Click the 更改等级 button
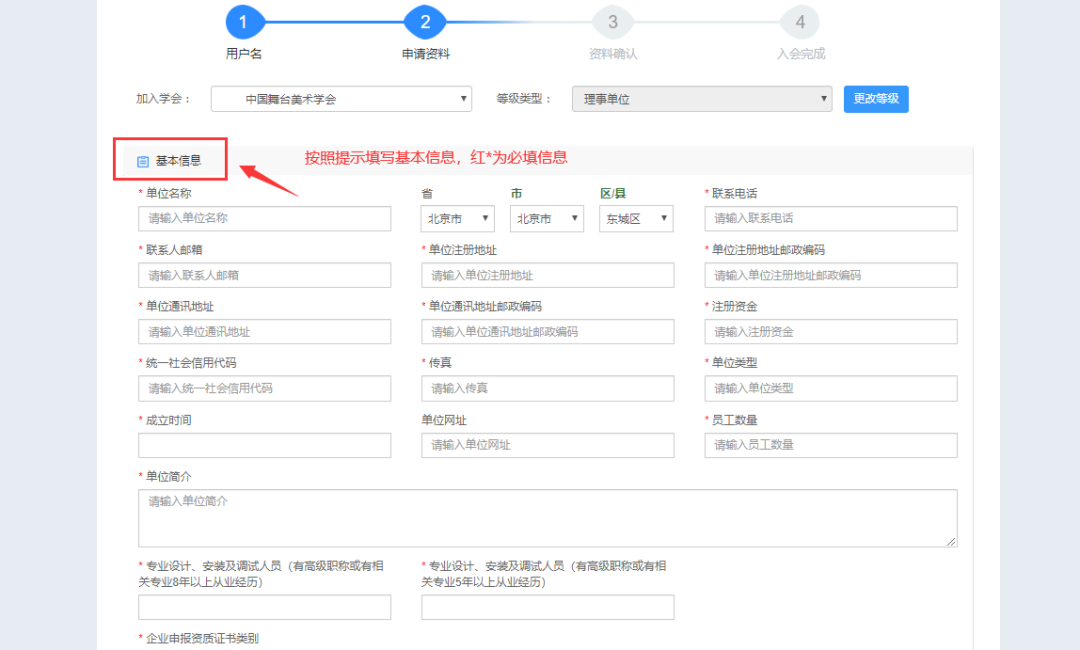Viewport: 1080px width, 650px height. (x=876, y=99)
